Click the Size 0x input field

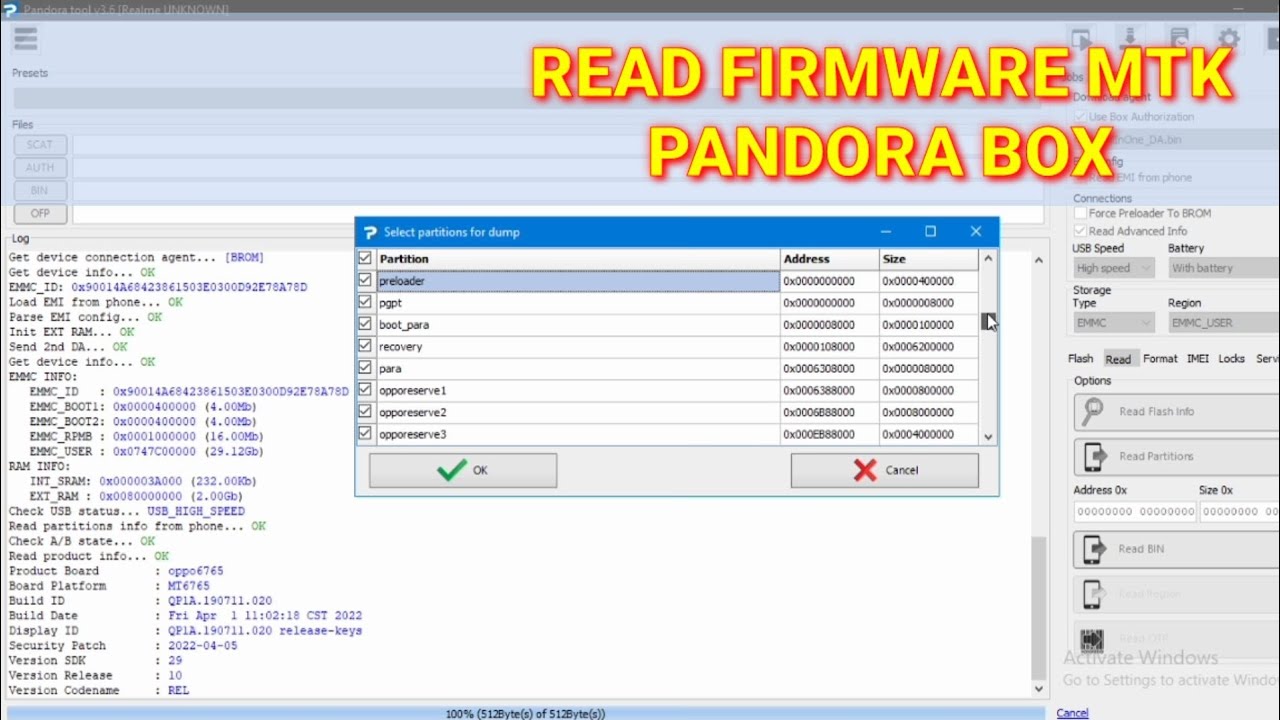(1240, 512)
